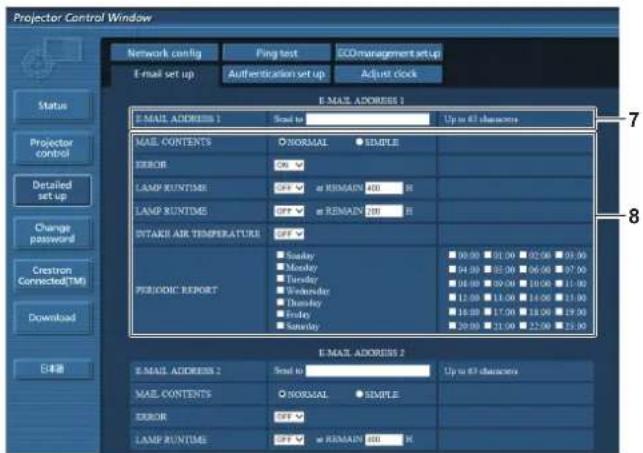Open the ERROR dropdown for address 2
The image size is (643, 453).
coord(289,417)
